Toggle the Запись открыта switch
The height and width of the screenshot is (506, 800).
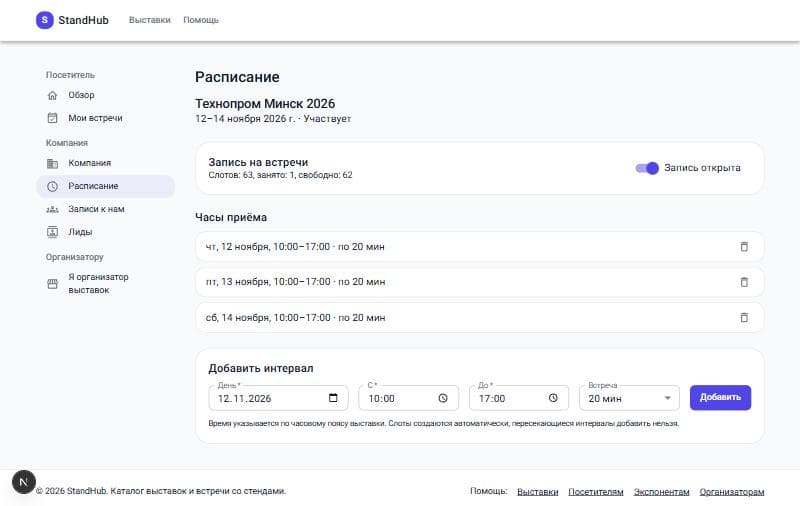coord(647,168)
